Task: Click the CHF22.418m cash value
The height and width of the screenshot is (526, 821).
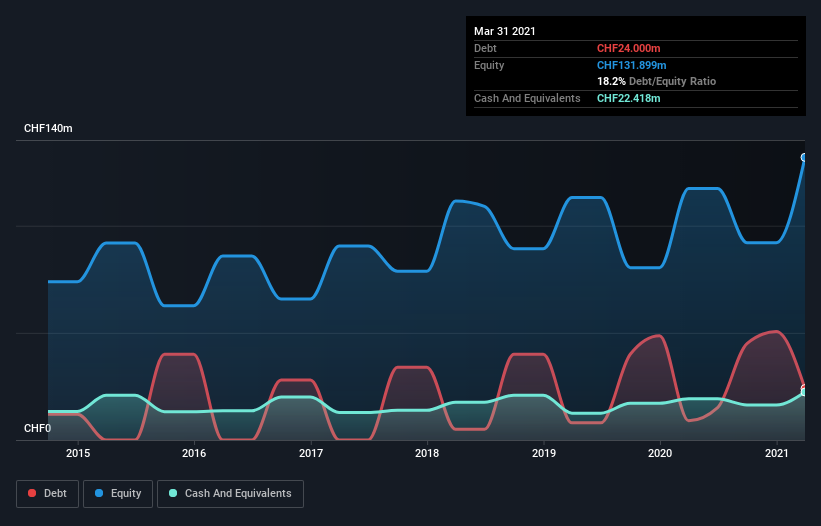Action: [x=628, y=98]
